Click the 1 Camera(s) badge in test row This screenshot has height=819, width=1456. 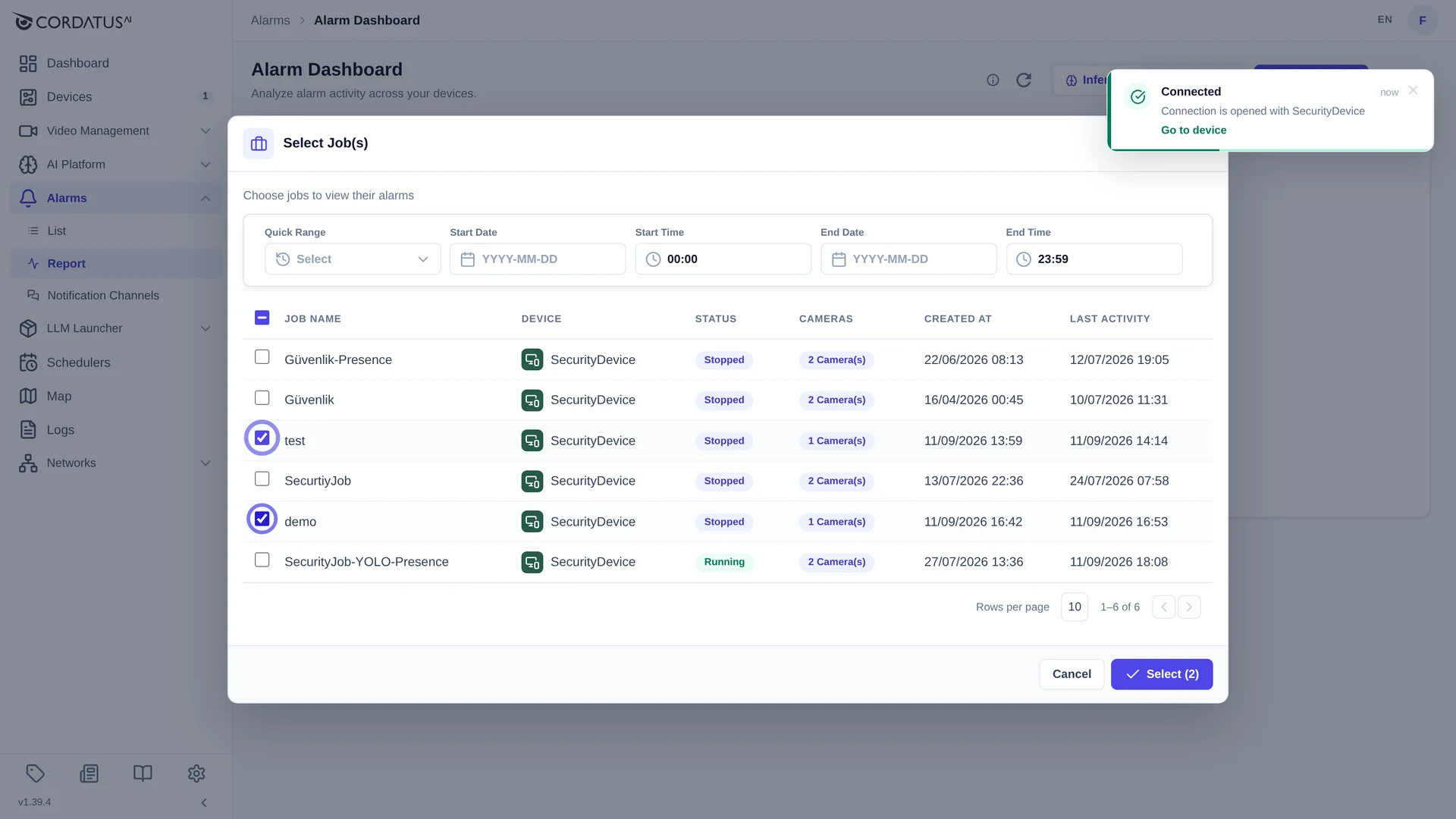(836, 441)
